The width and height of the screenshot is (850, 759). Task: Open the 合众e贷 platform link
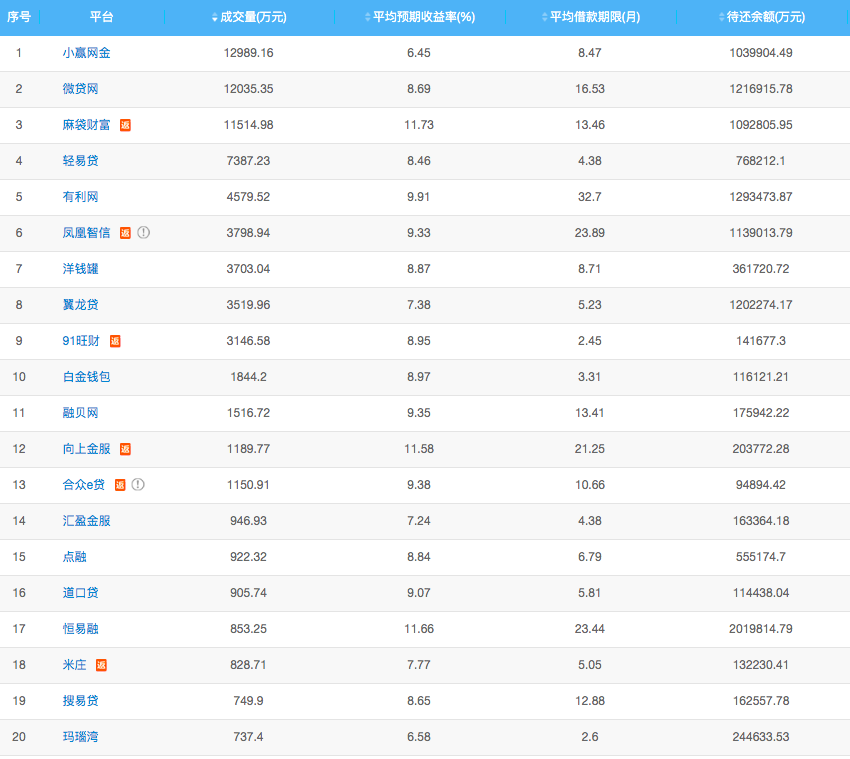[x=84, y=485]
